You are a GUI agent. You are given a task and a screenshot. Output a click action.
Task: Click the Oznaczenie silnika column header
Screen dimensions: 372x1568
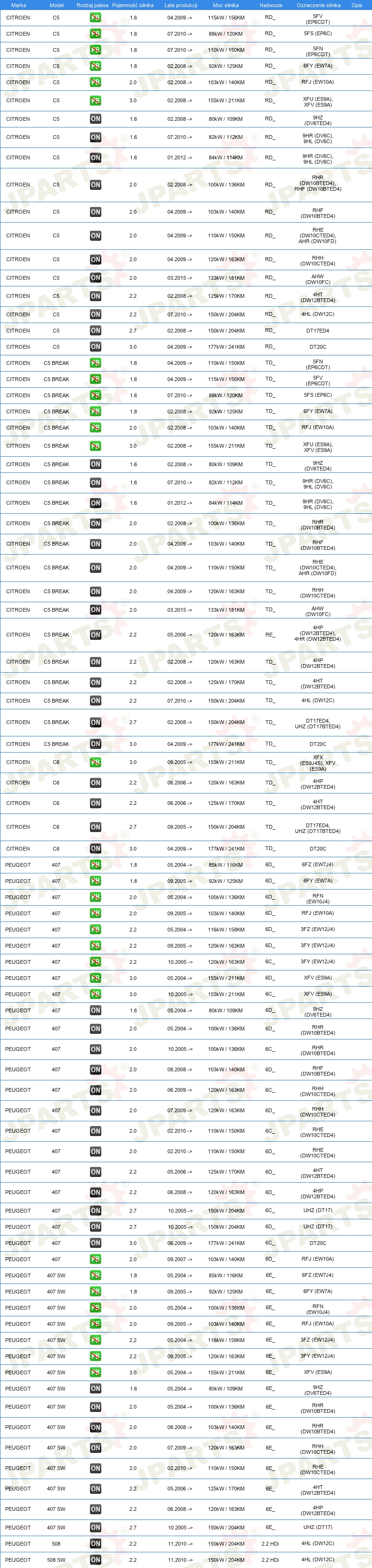318,5
